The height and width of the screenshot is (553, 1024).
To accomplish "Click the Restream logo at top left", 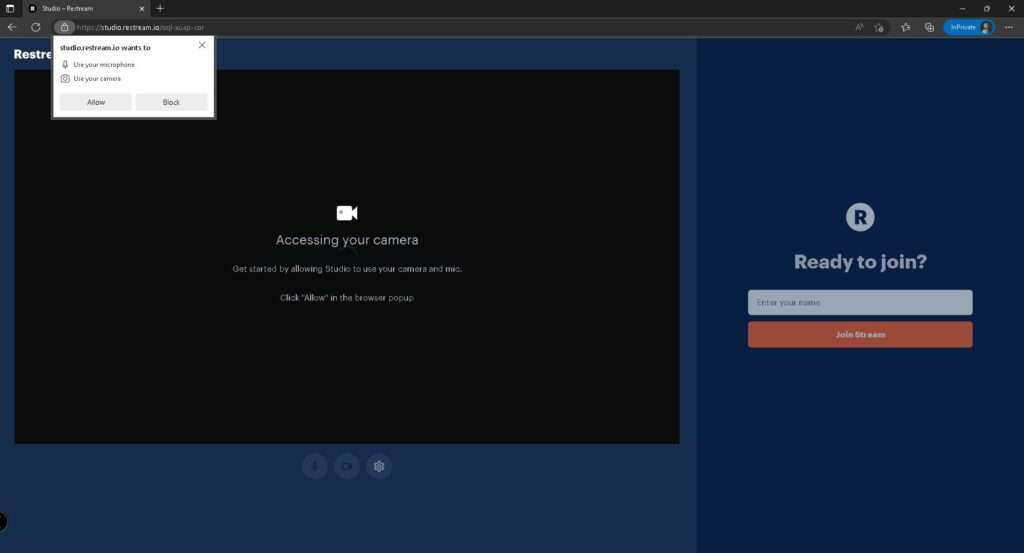I will pos(33,54).
